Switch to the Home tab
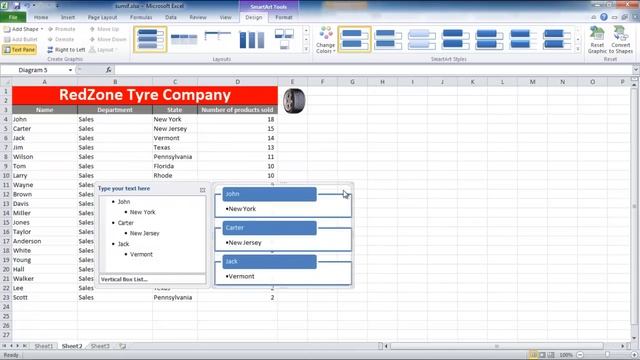The image size is (640, 360). click(41, 17)
